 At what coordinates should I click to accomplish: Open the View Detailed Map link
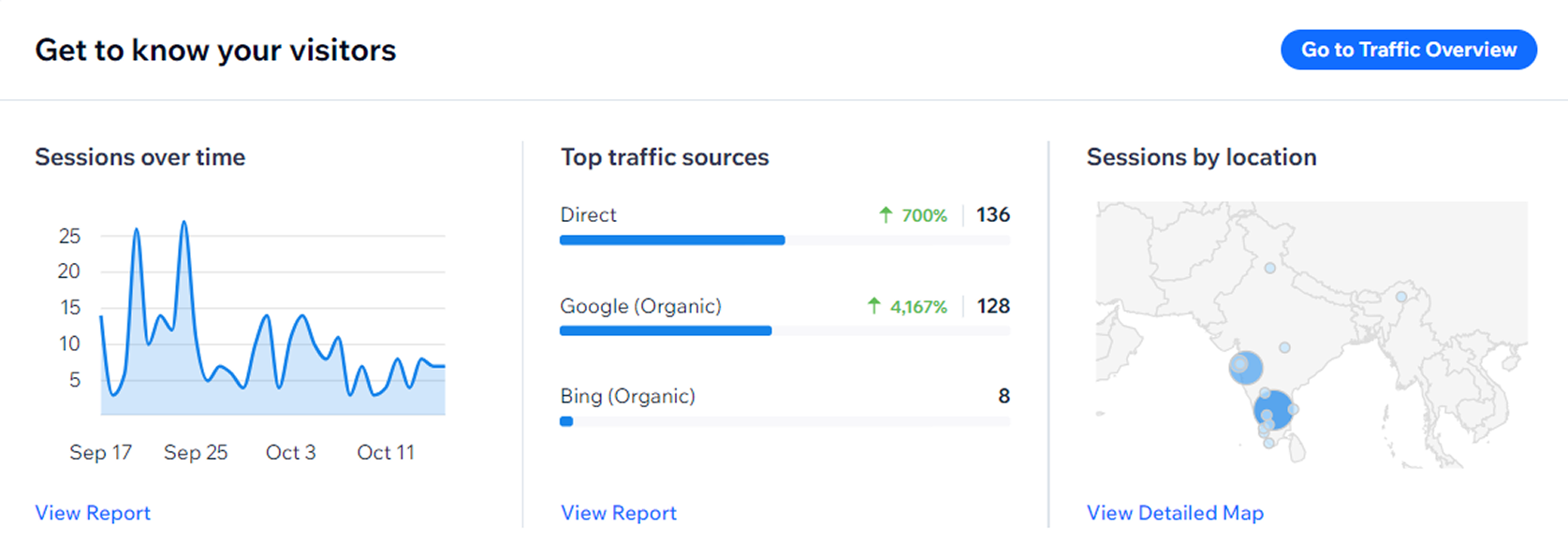tap(1175, 513)
